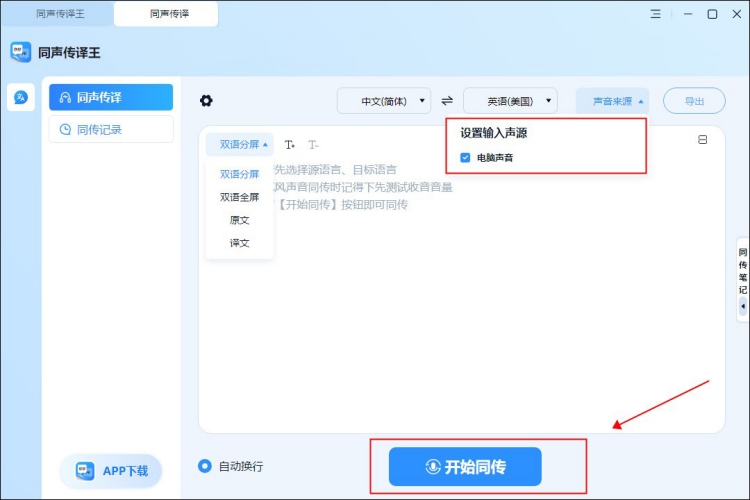
Task: Select 双语全屏 from display mode list
Action: point(239,197)
